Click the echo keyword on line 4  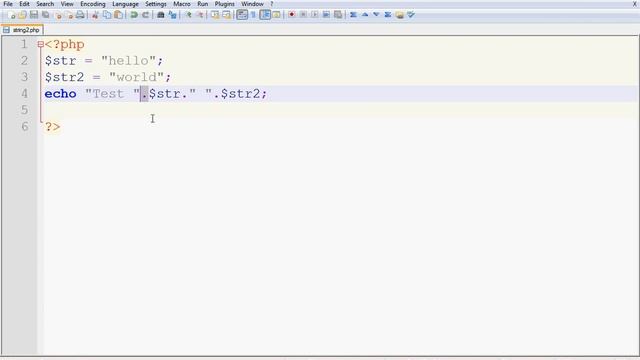[60, 93]
